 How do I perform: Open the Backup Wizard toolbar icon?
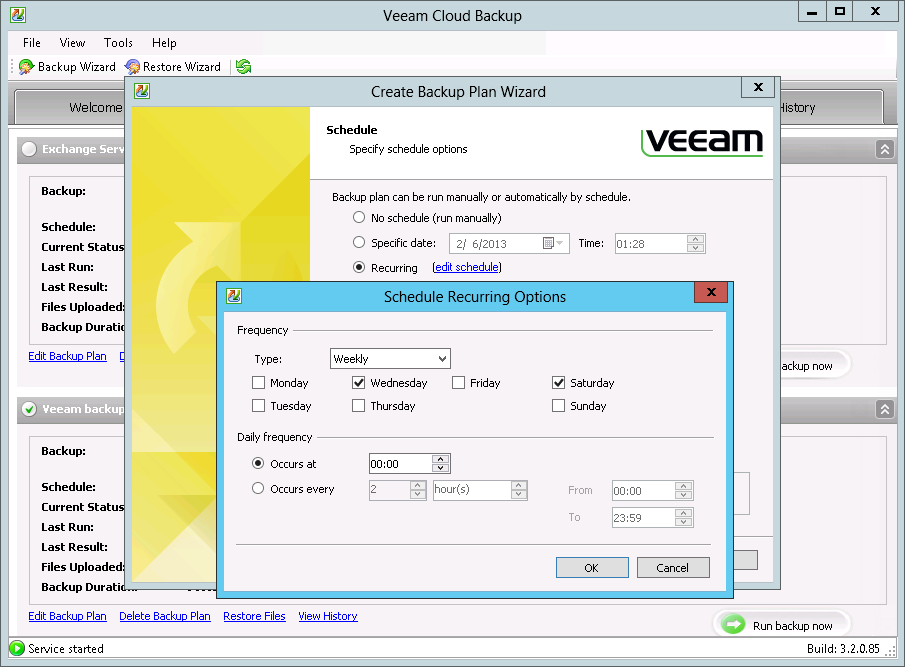click(26, 67)
